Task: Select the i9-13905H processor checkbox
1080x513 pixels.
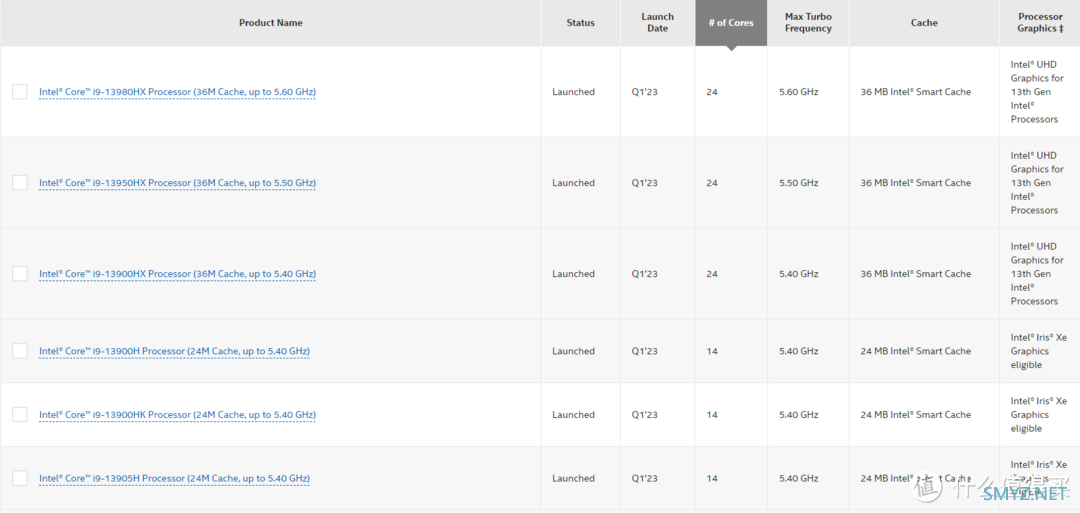Action: tap(20, 478)
